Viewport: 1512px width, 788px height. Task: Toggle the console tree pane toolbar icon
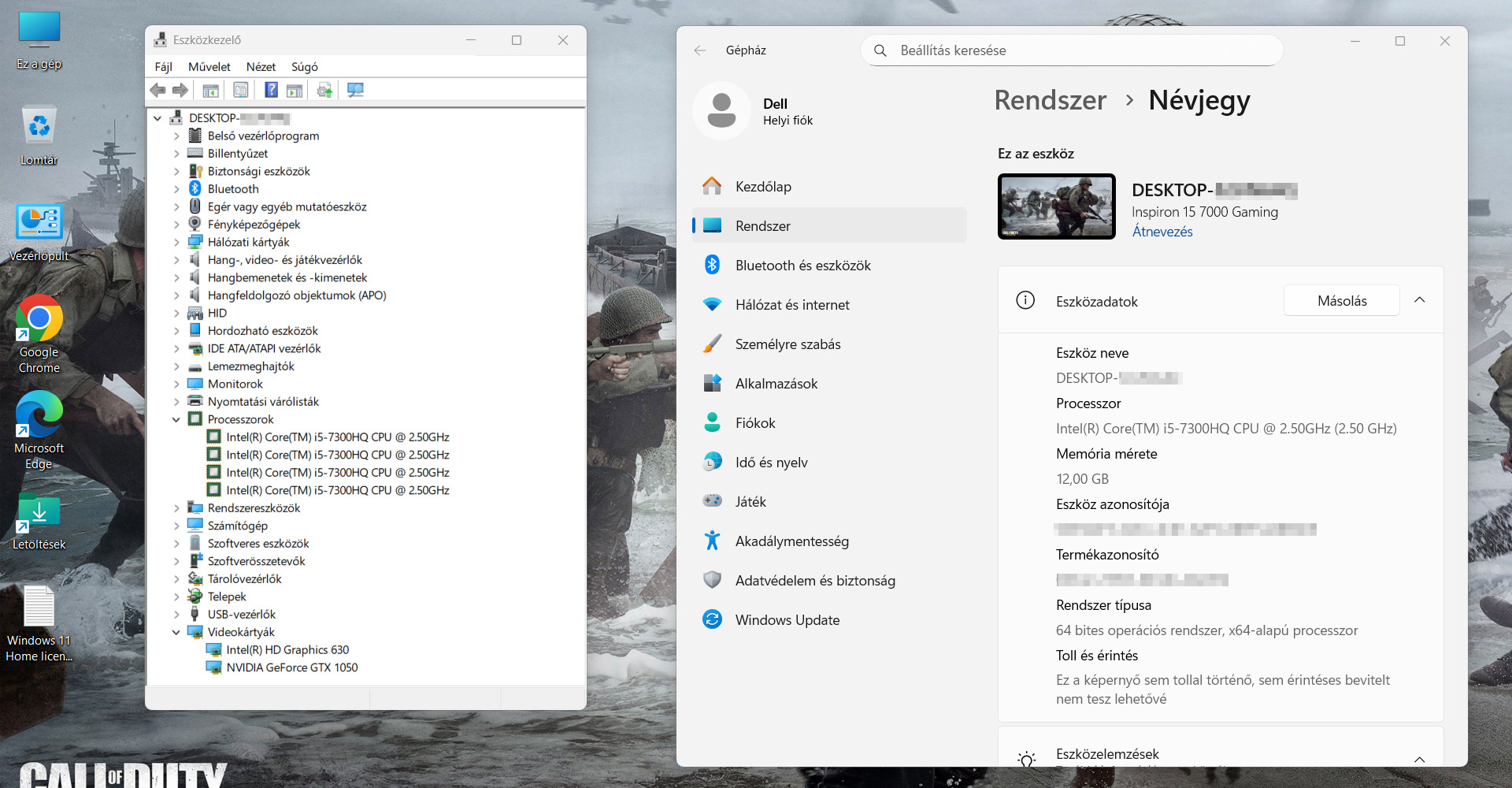tap(210, 90)
